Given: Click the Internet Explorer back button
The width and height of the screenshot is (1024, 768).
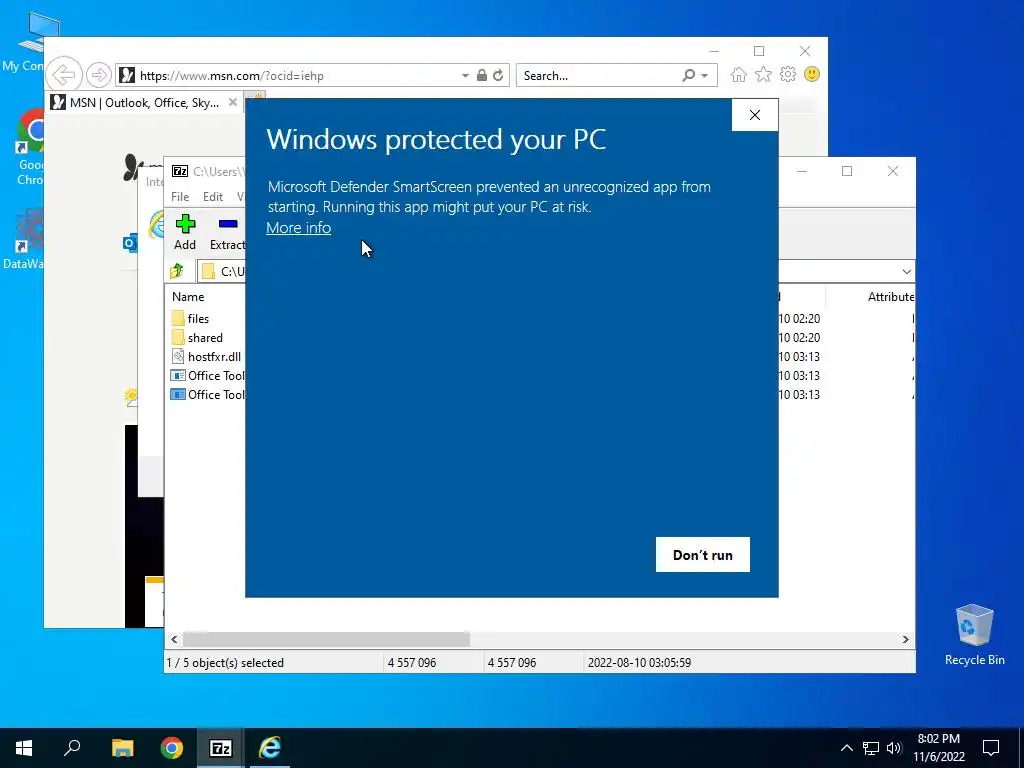Looking at the screenshot, I should (65, 75).
